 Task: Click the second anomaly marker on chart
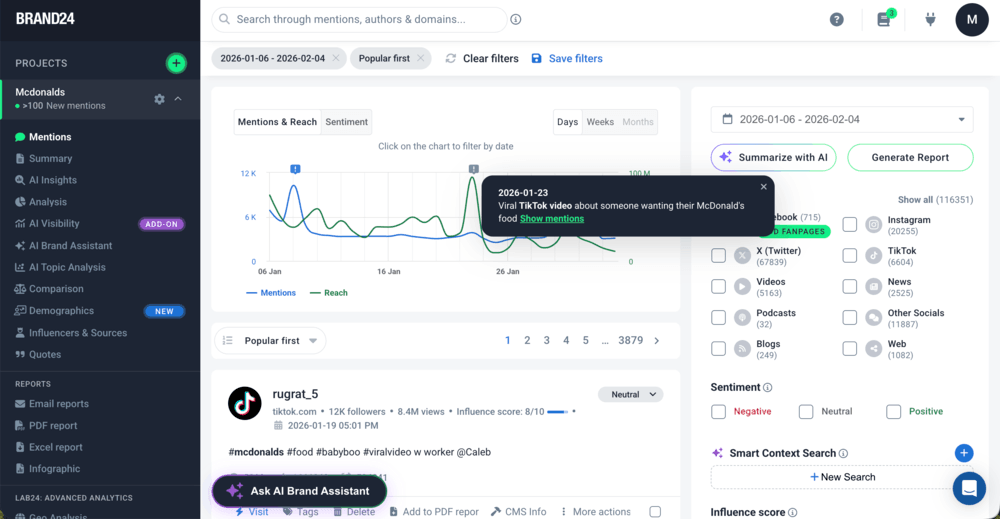pos(473,169)
